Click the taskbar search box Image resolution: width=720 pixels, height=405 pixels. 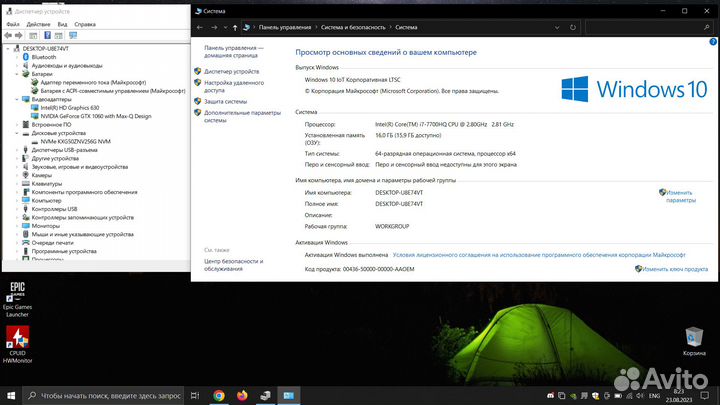[103, 395]
